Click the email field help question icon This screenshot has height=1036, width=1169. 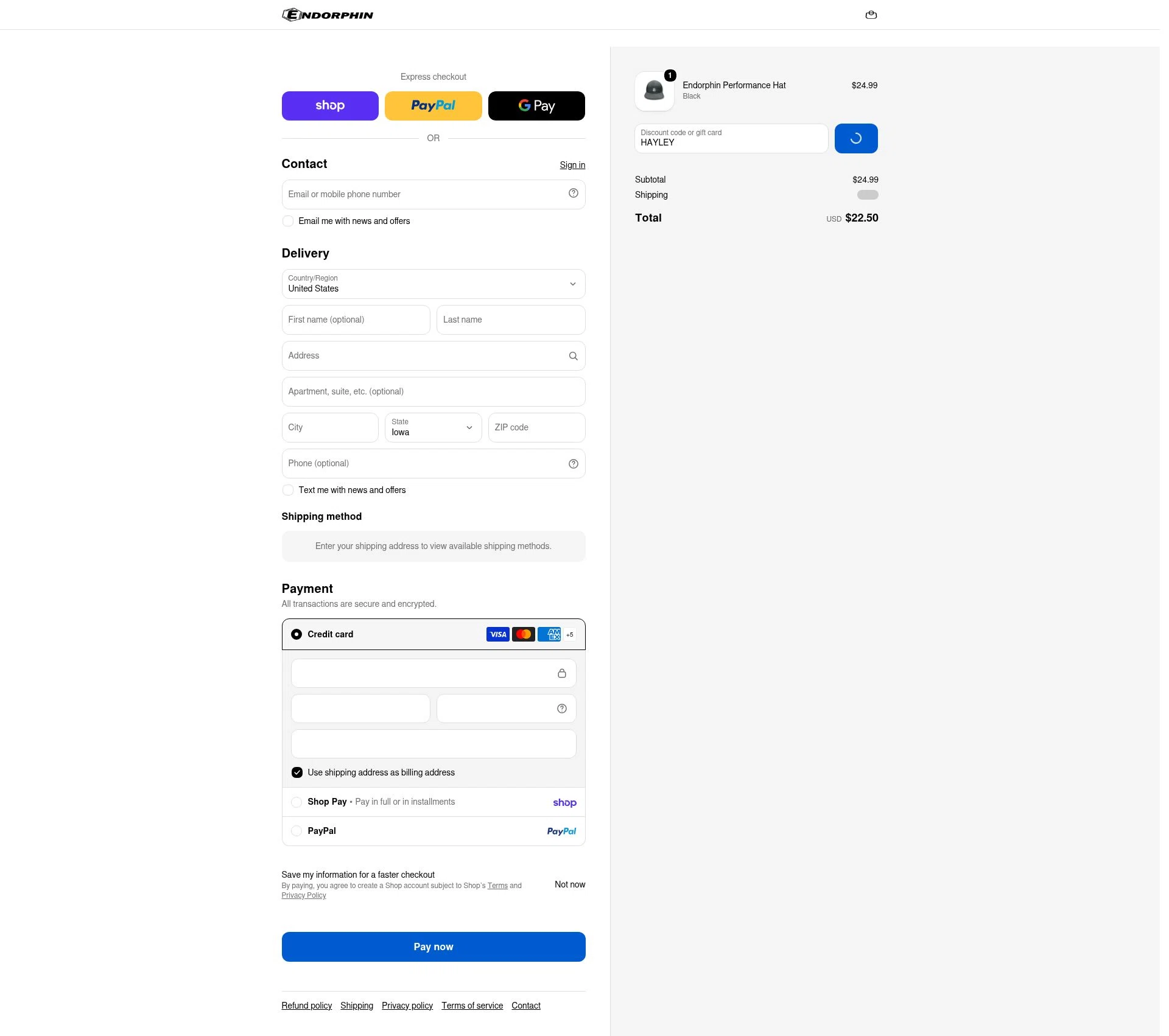(573, 193)
